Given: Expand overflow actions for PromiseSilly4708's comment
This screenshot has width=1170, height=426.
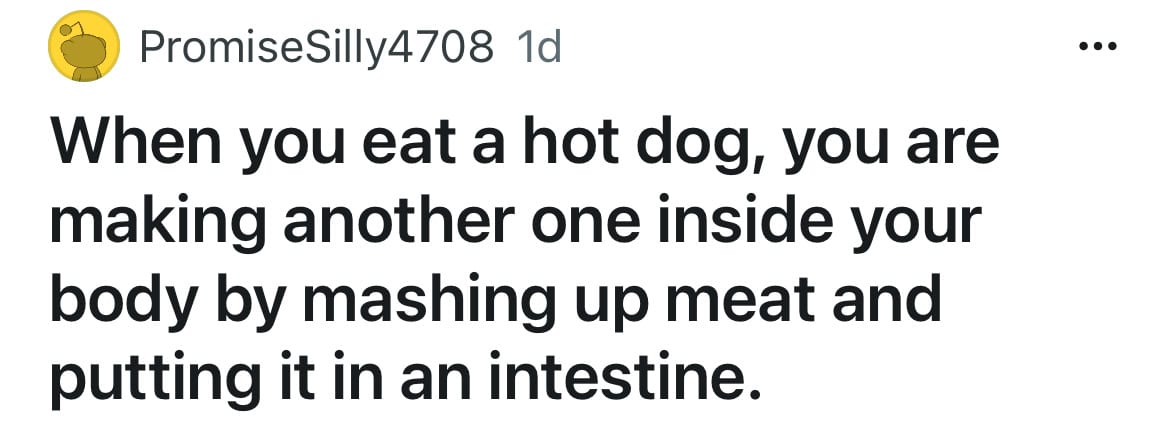Looking at the screenshot, I should click(1098, 47).
